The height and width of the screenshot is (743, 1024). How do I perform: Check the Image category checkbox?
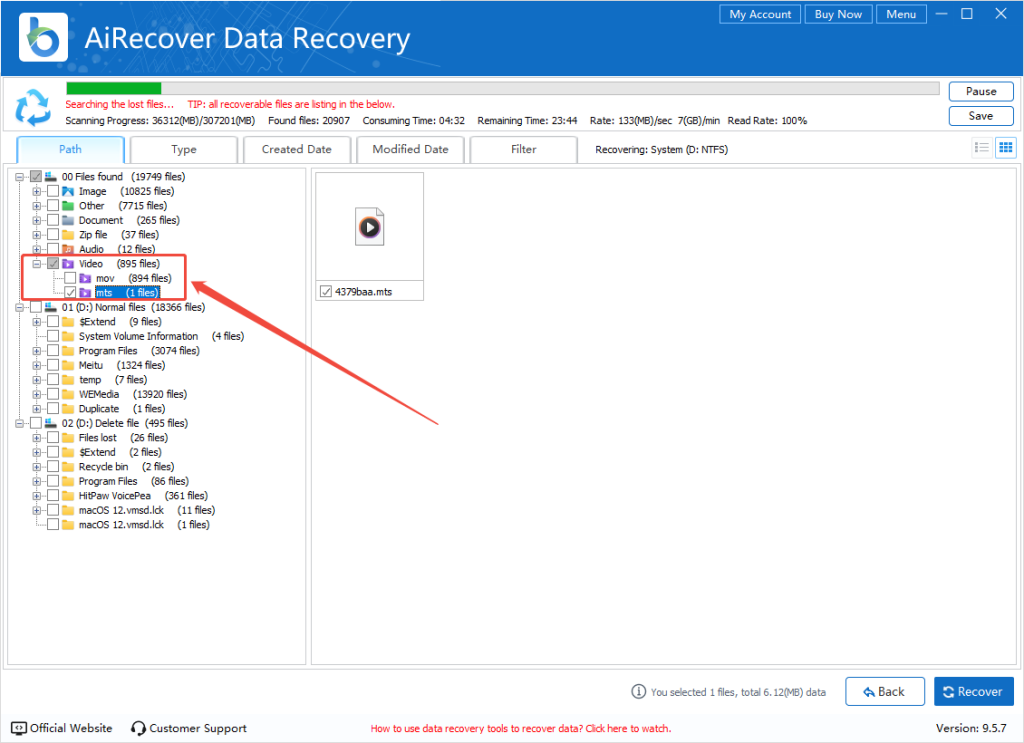[52, 191]
